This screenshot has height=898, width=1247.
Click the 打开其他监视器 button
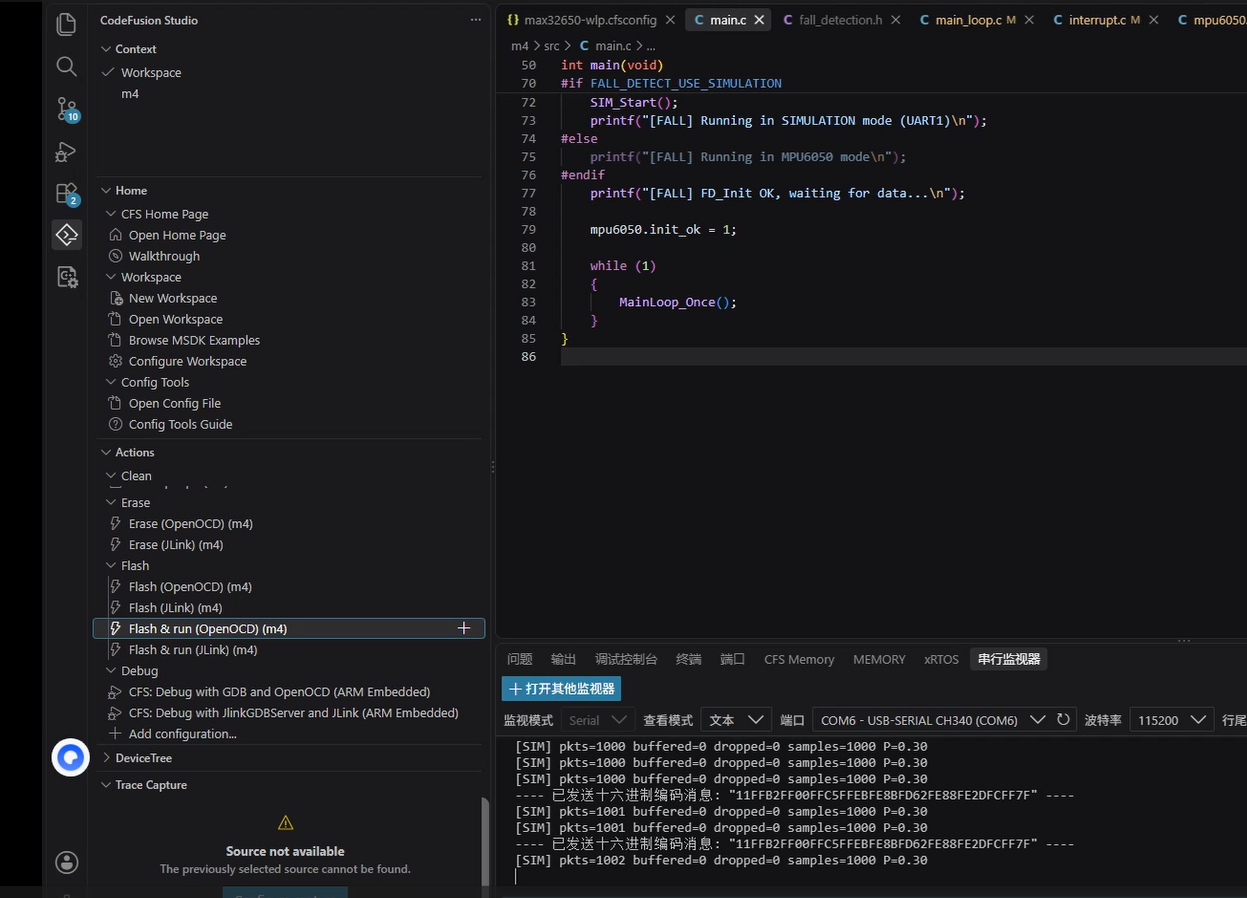[562, 688]
